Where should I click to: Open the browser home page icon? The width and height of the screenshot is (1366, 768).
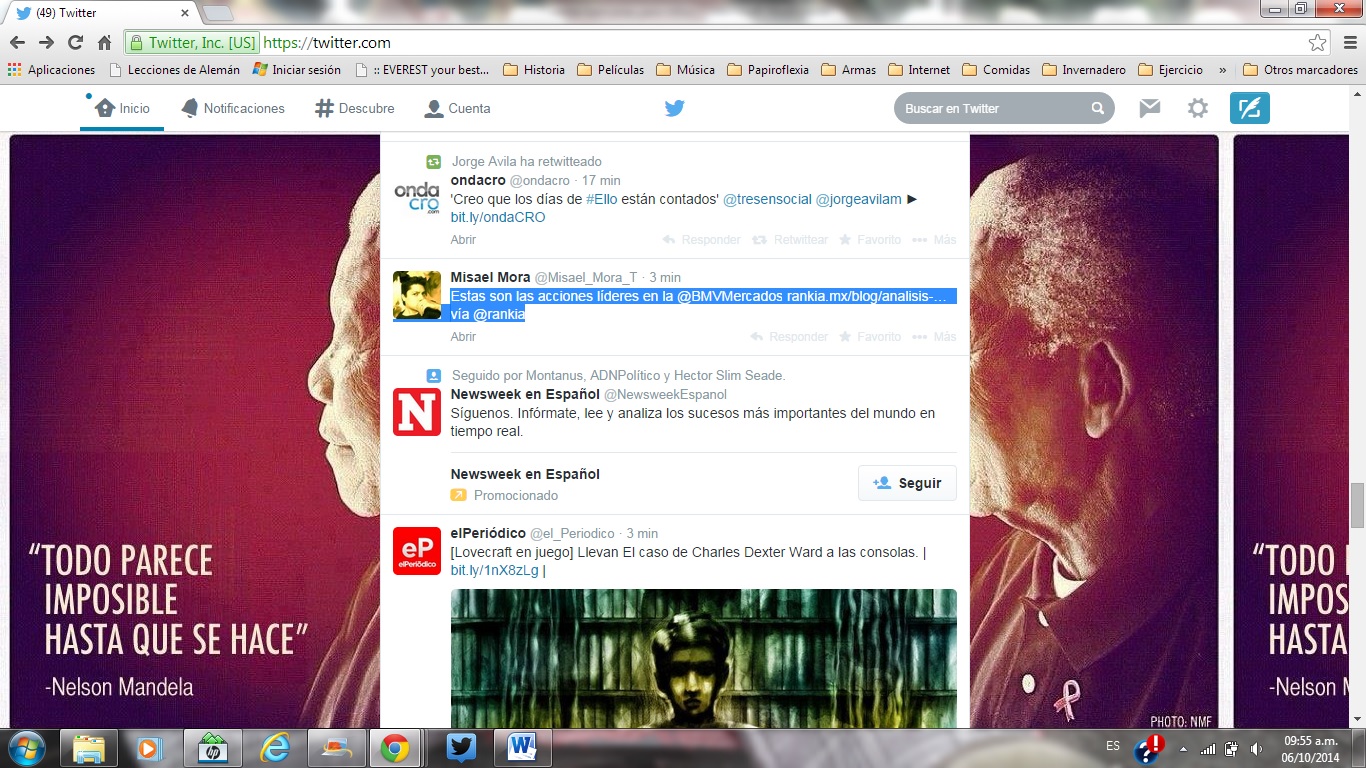tap(104, 43)
